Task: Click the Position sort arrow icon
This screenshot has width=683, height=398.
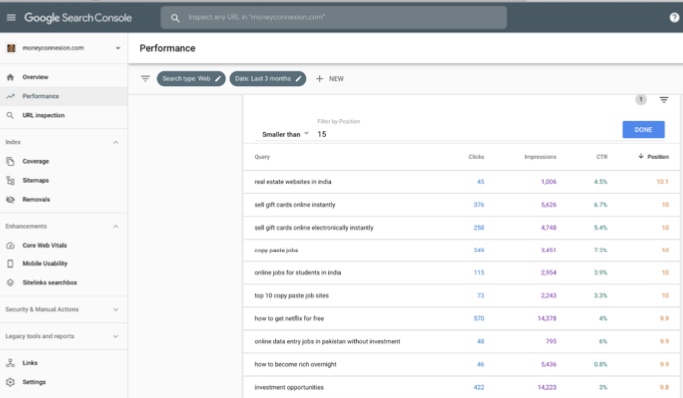Action: point(641,156)
